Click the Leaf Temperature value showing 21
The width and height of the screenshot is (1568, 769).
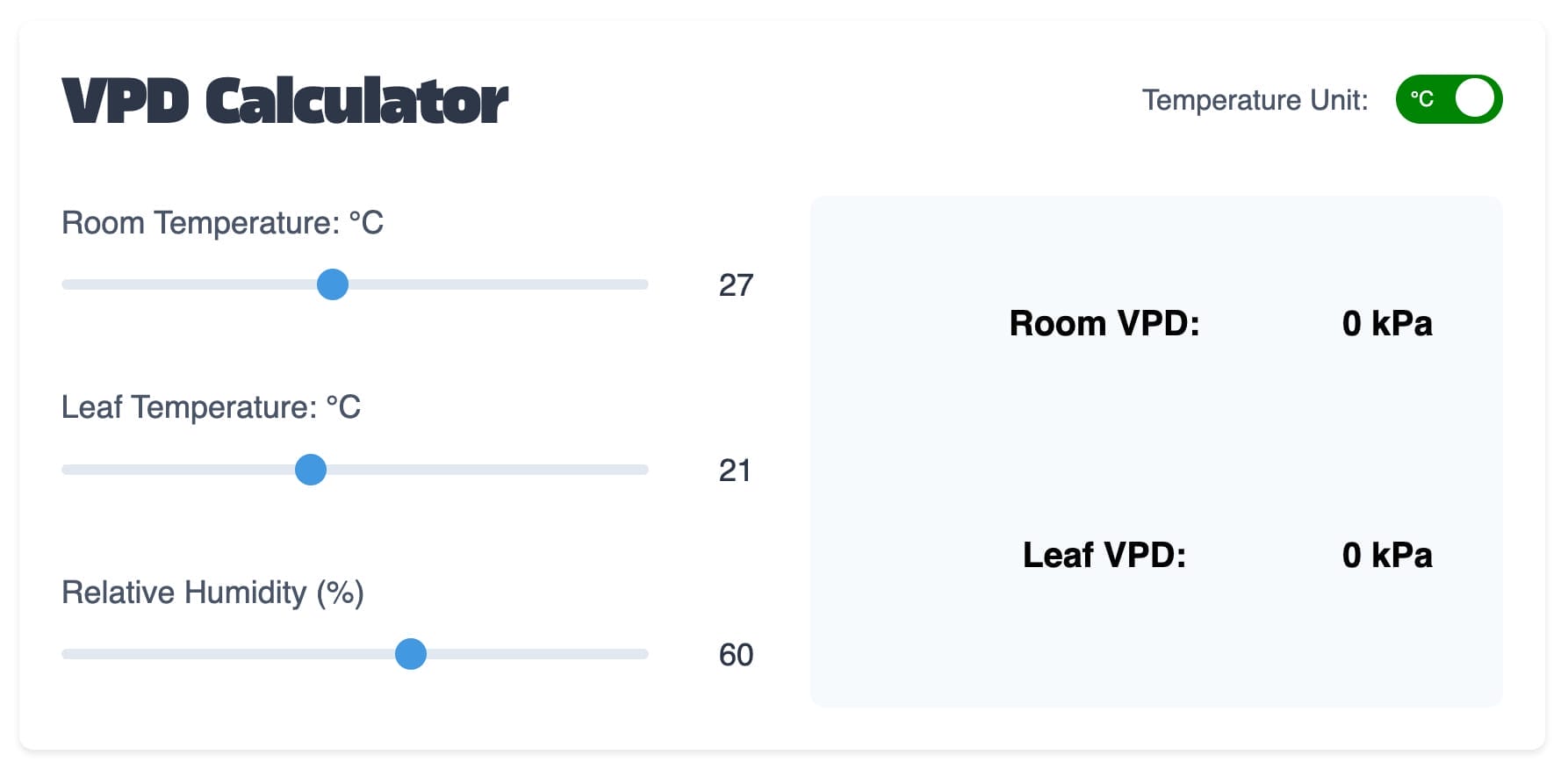[x=736, y=471]
